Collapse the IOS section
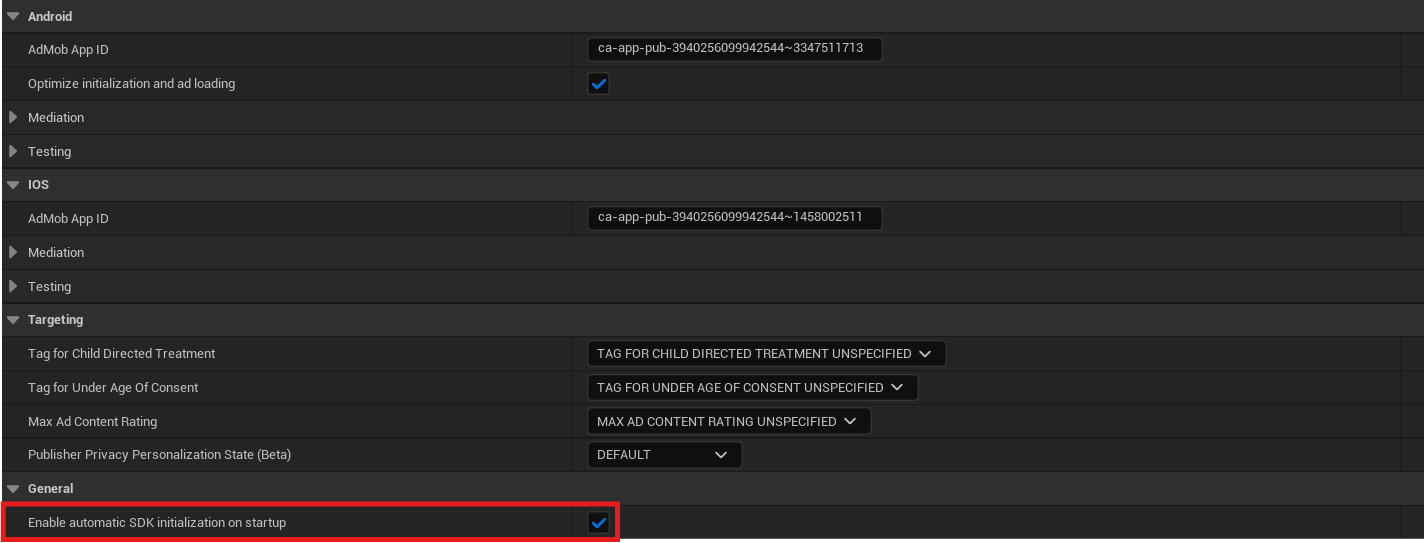 (13, 185)
